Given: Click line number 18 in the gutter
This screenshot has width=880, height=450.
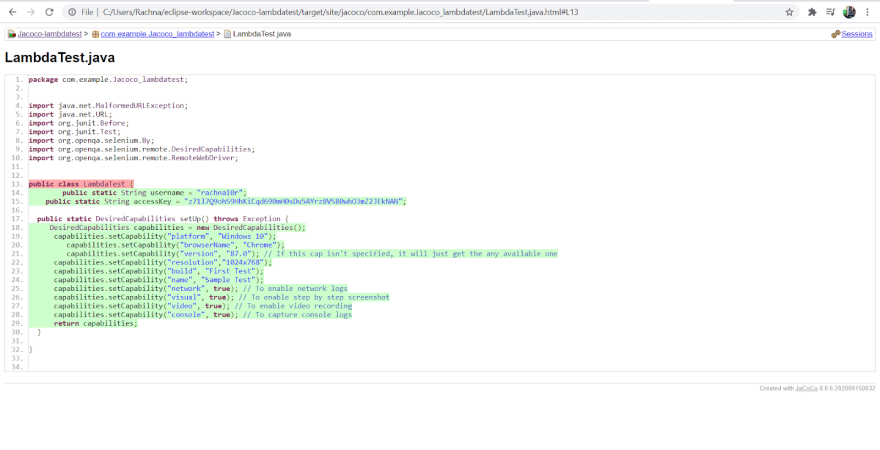Looking at the screenshot, I should pyautogui.click(x=19, y=228).
